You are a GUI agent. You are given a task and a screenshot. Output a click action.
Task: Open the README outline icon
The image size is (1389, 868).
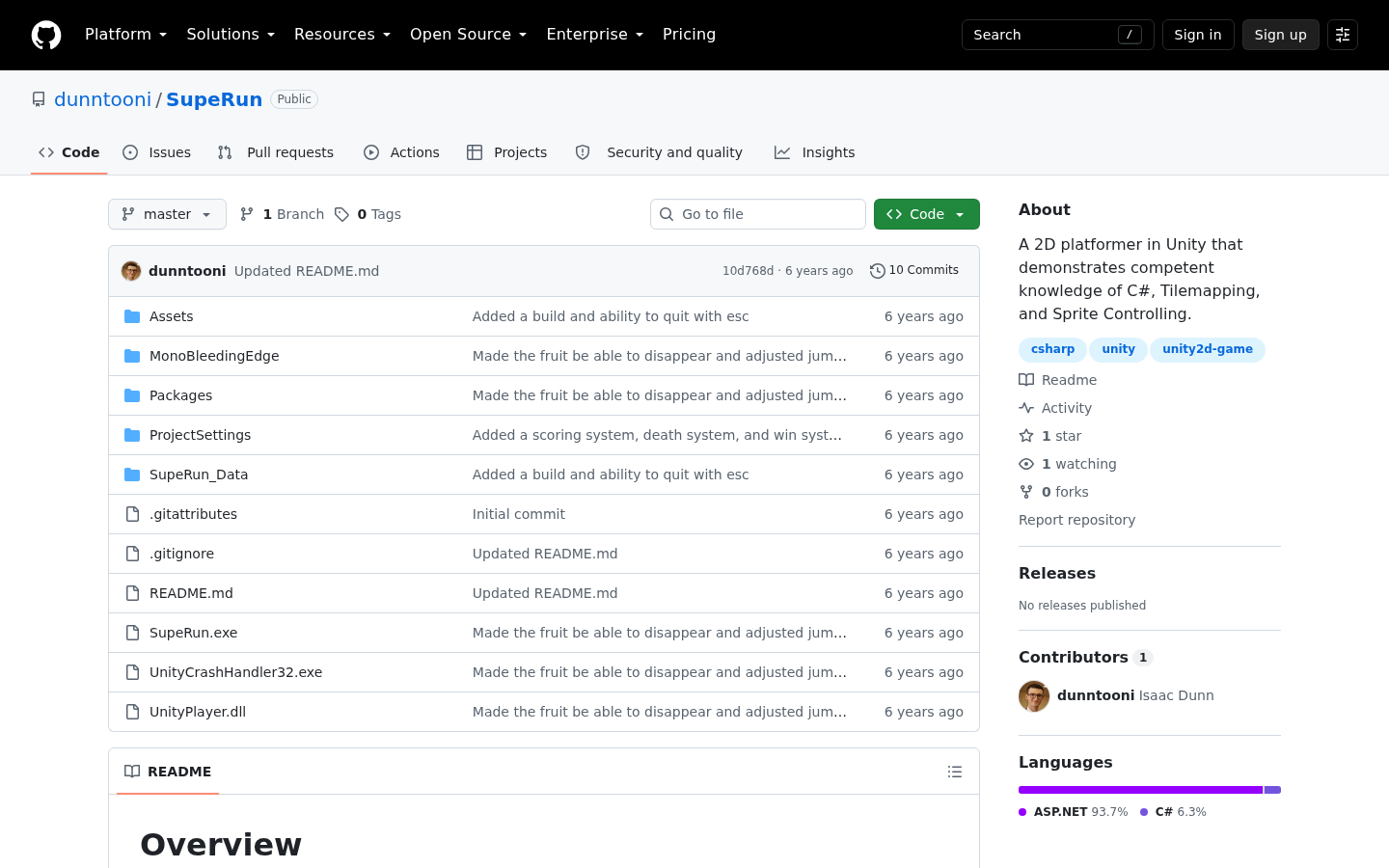[955, 772]
